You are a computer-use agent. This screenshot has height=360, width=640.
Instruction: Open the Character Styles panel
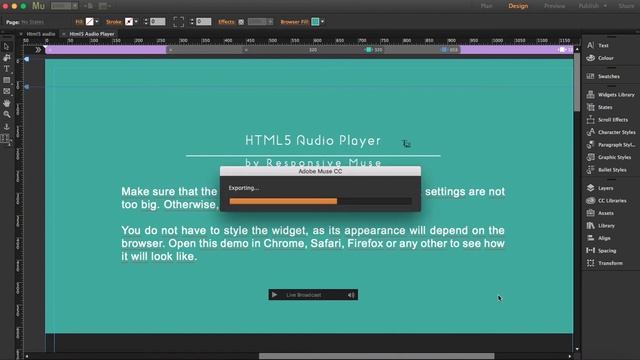[611, 132]
